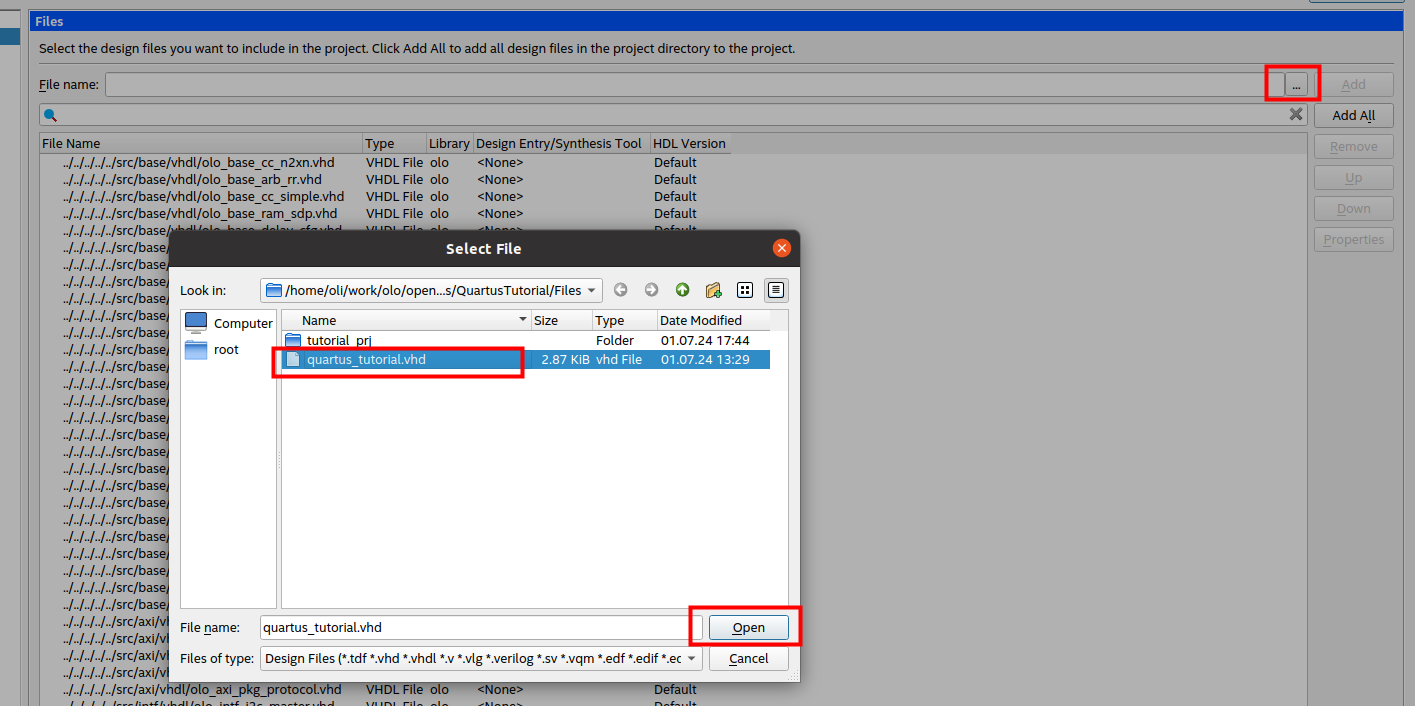The height and width of the screenshot is (706, 1415).
Task: Click the Cancel button in the dialog
Action: [749, 658]
